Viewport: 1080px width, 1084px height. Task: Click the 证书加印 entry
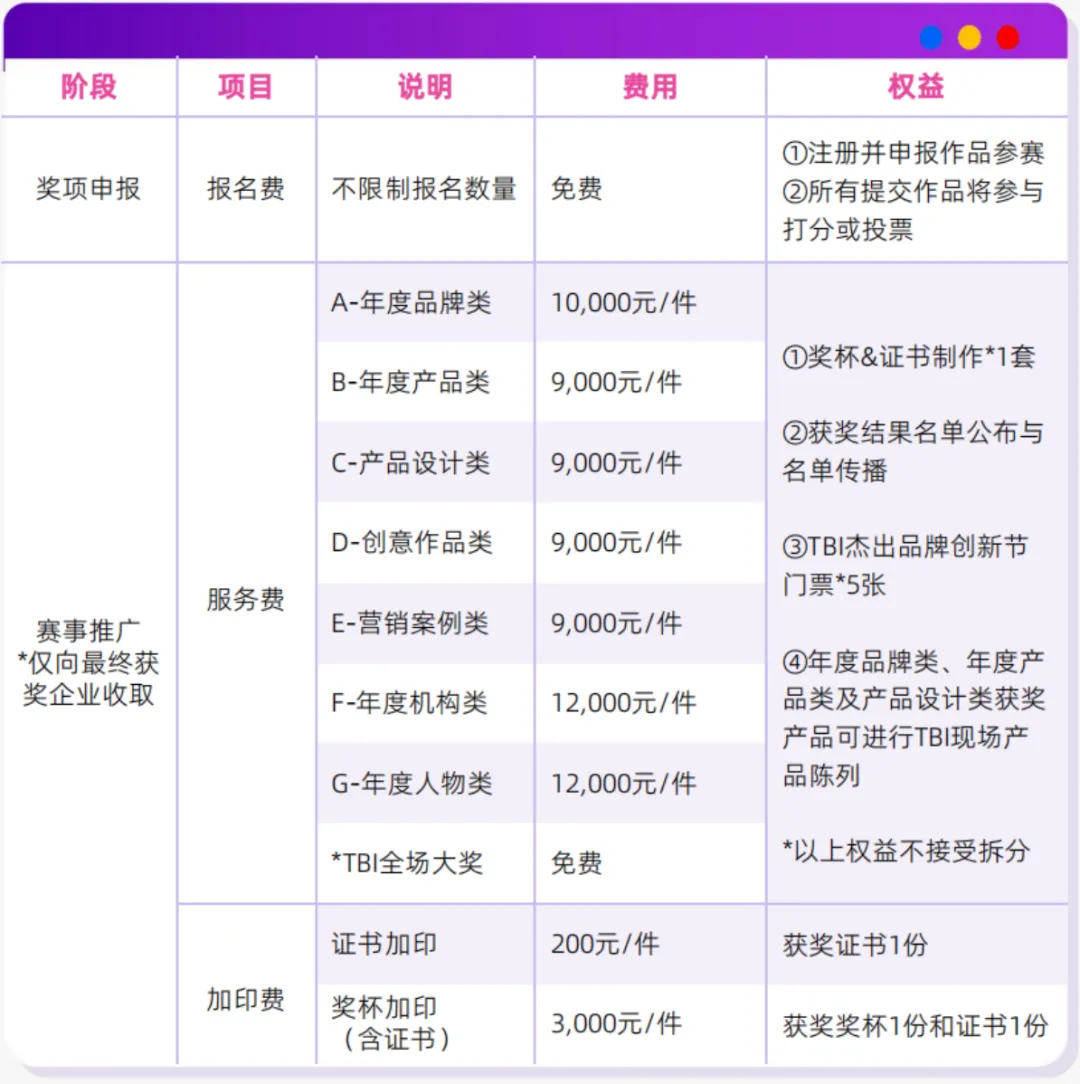click(x=384, y=944)
